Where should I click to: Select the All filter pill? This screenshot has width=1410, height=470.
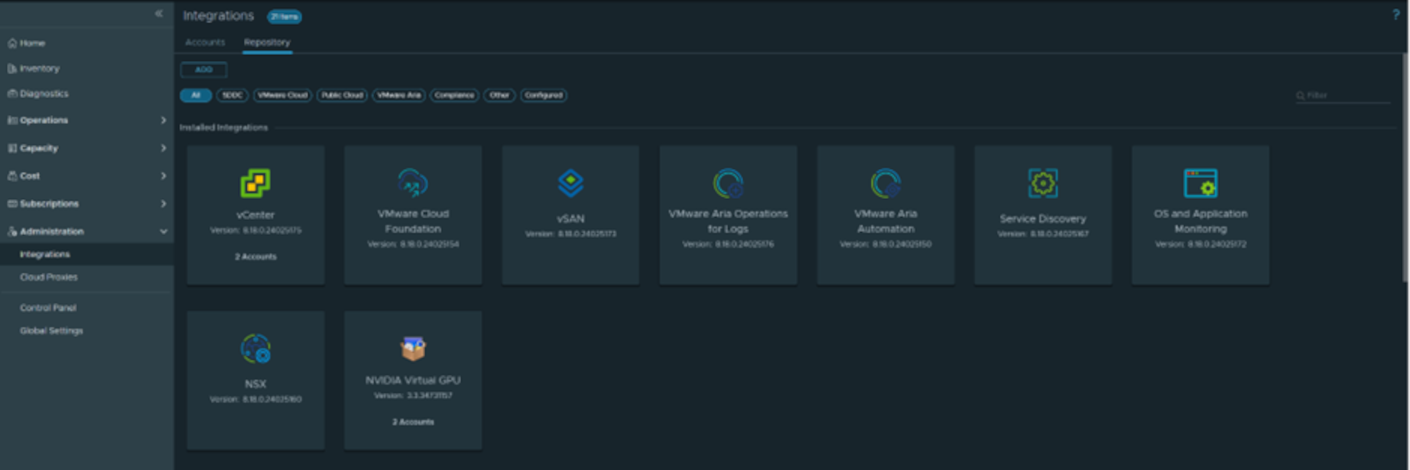(196, 96)
